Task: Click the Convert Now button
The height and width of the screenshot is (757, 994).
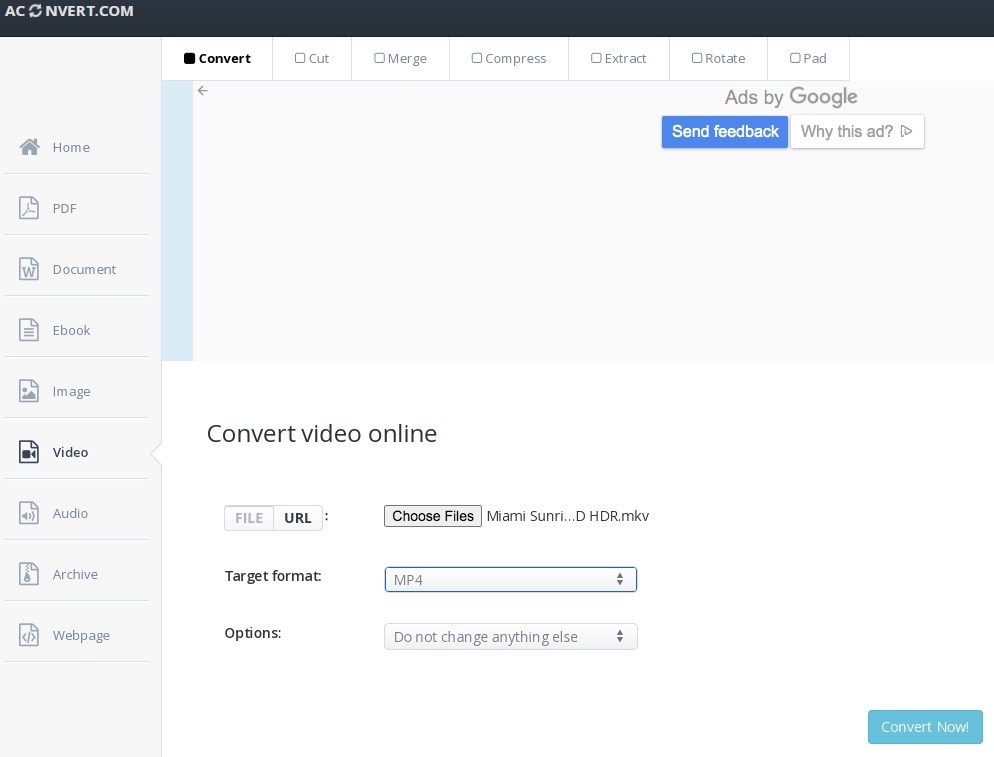Action: point(925,727)
